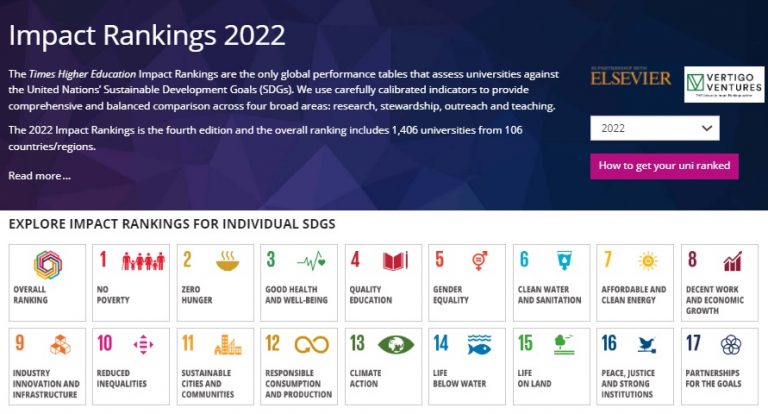Screen dimensions: 768x414
Task: Select the Quality Education book icon
Action: click(395, 261)
